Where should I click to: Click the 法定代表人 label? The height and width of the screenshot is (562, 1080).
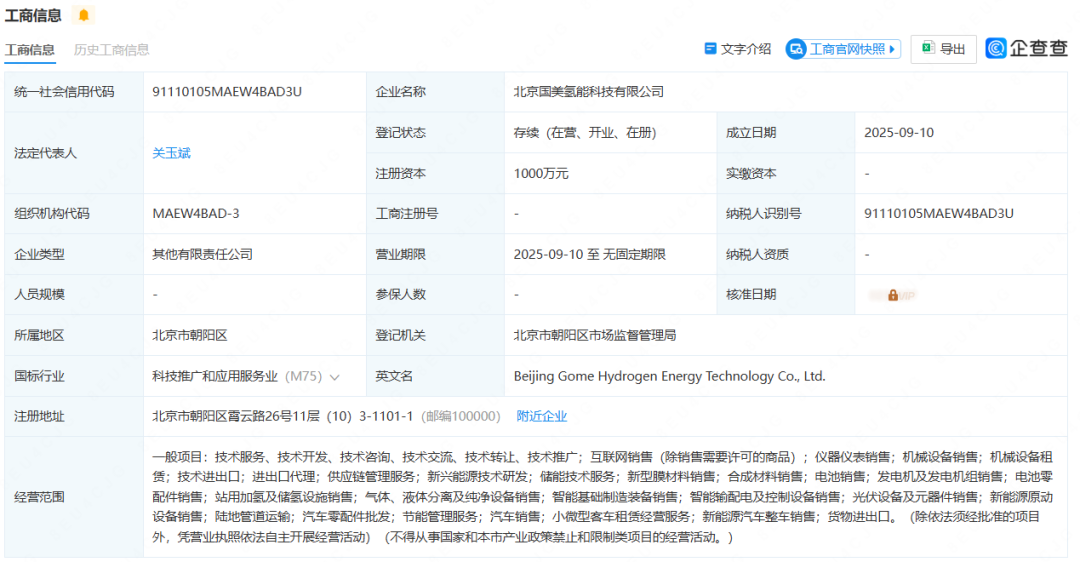(45, 153)
